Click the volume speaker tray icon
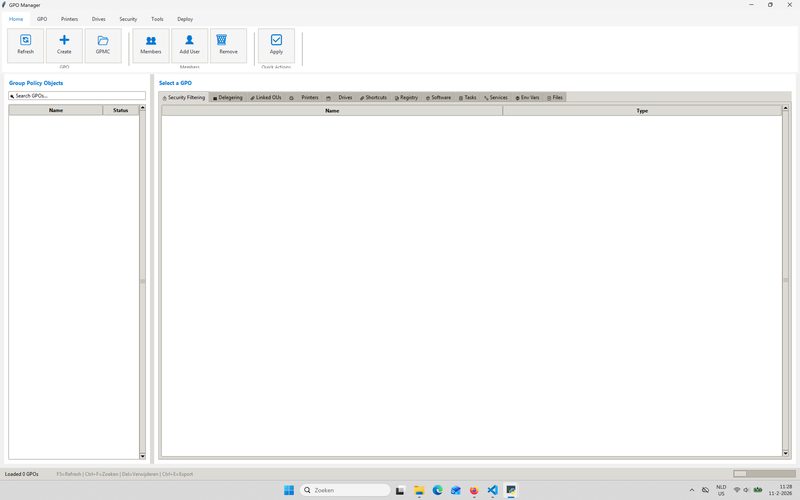Screen dimensions: 800x500 (x=746, y=490)
